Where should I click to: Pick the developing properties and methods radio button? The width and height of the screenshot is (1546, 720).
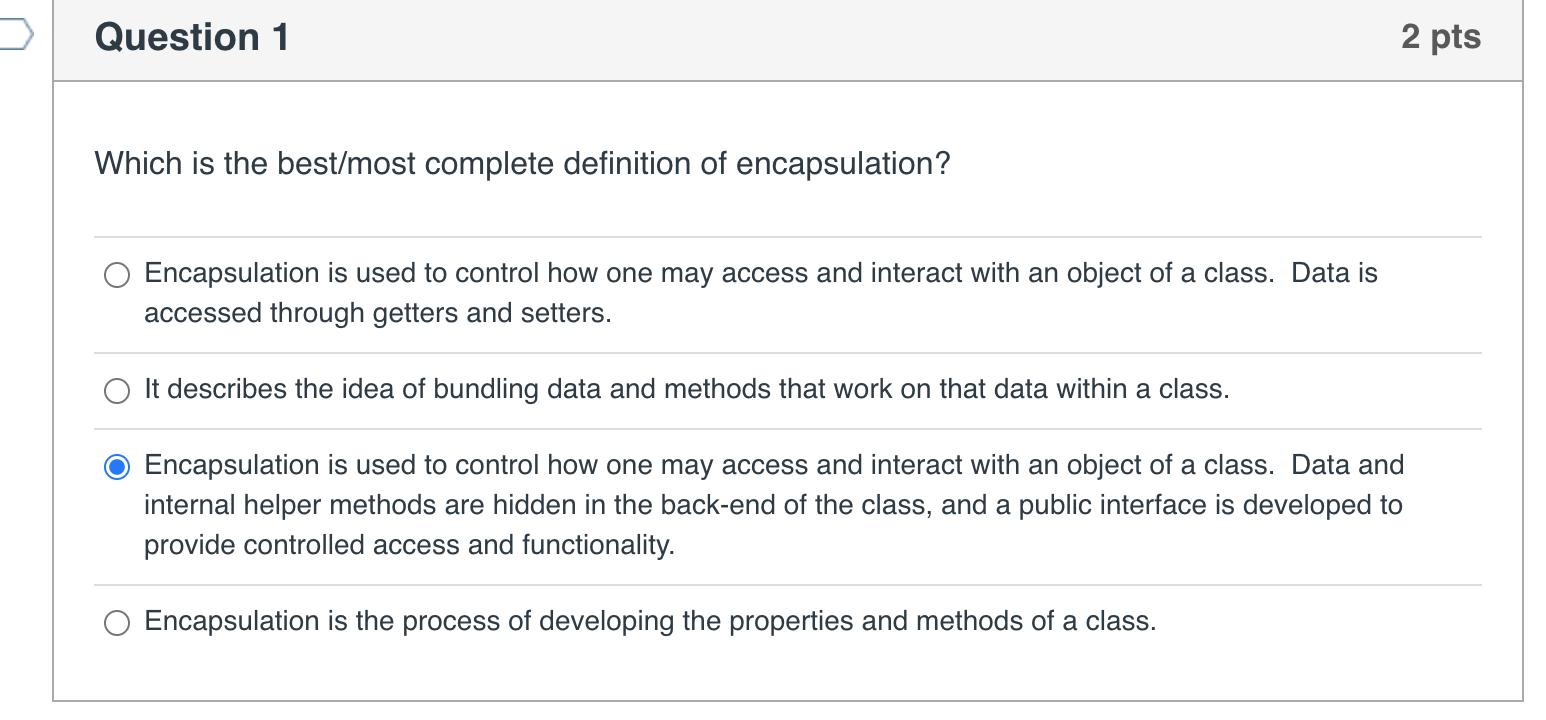[117, 623]
